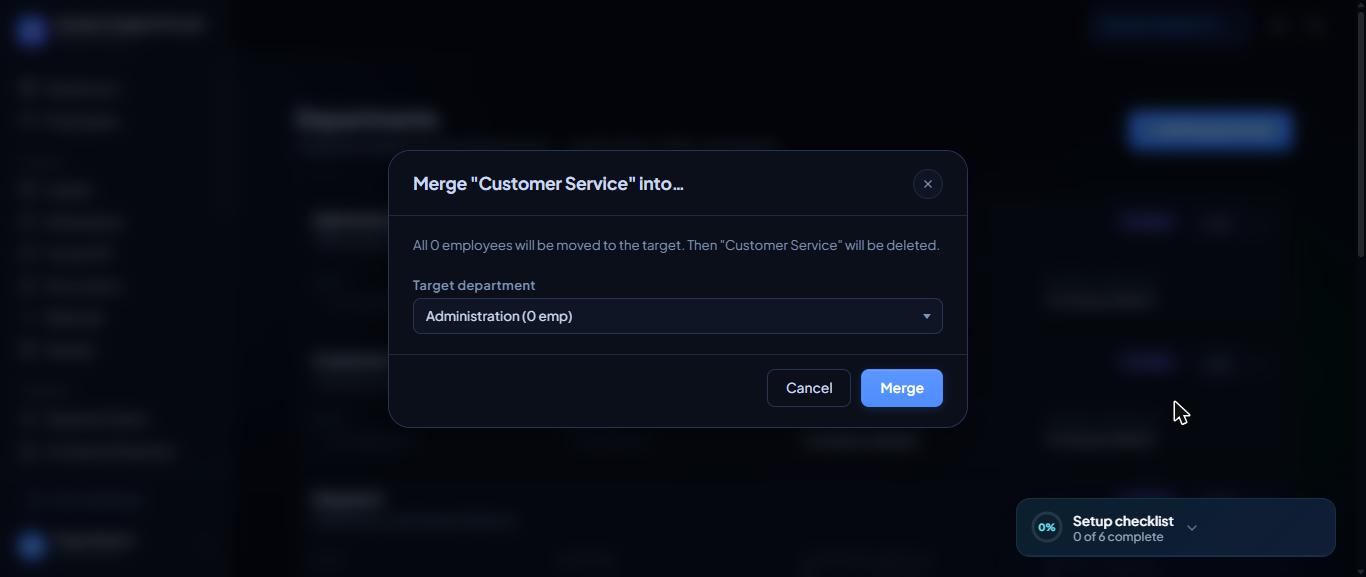The image size is (1366, 577).
Task: Click the Cancel button
Action: coord(809,388)
